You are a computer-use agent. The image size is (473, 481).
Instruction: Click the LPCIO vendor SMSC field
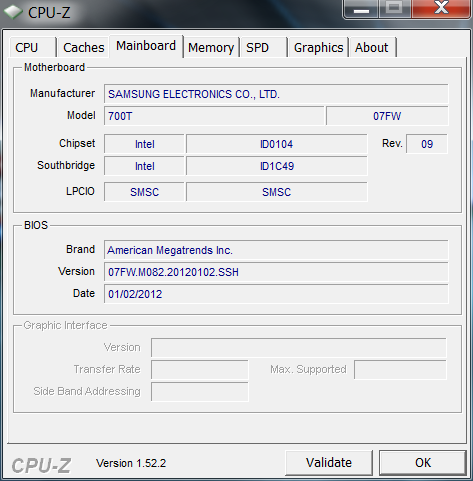[144, 192]
